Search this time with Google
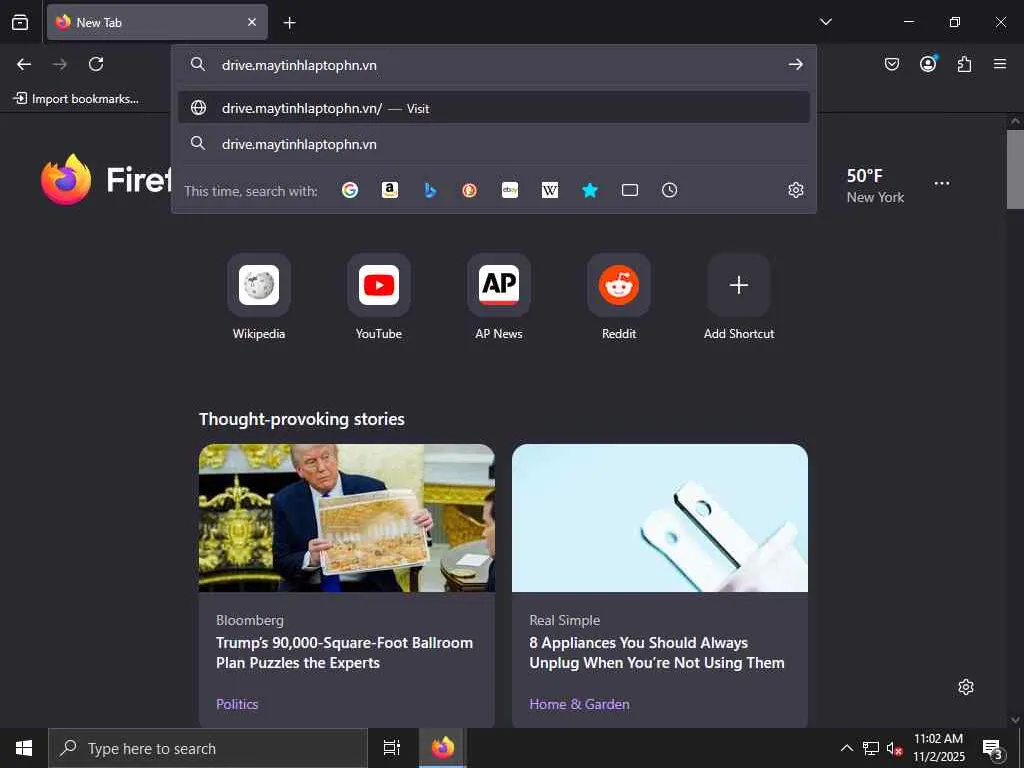Image resolution: width=1024 pixels, height=768 pixels. pos(350,190)
